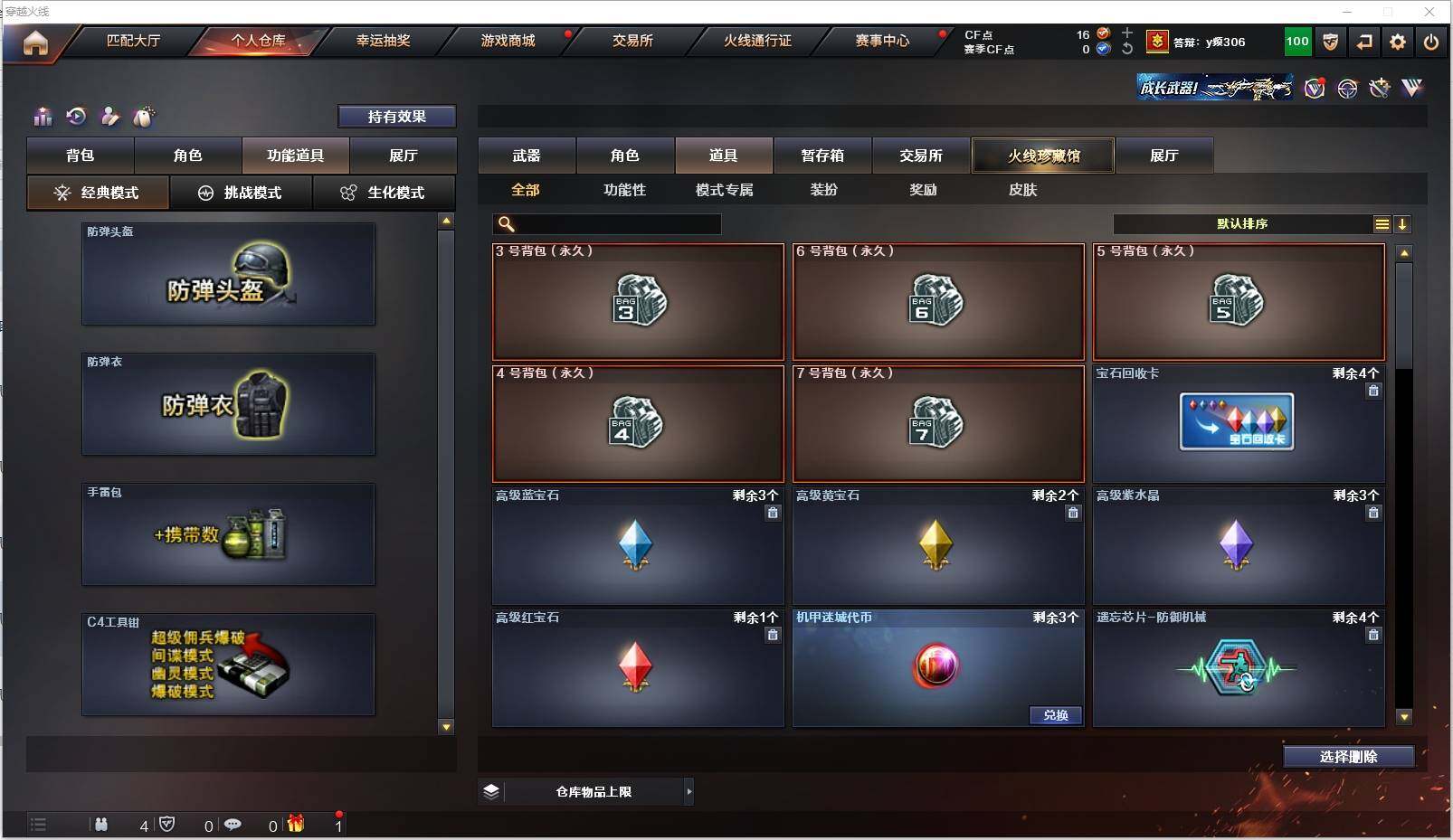
Task: Switch to the 火线珍藏馆 tab
Action: pos(1043,156)
